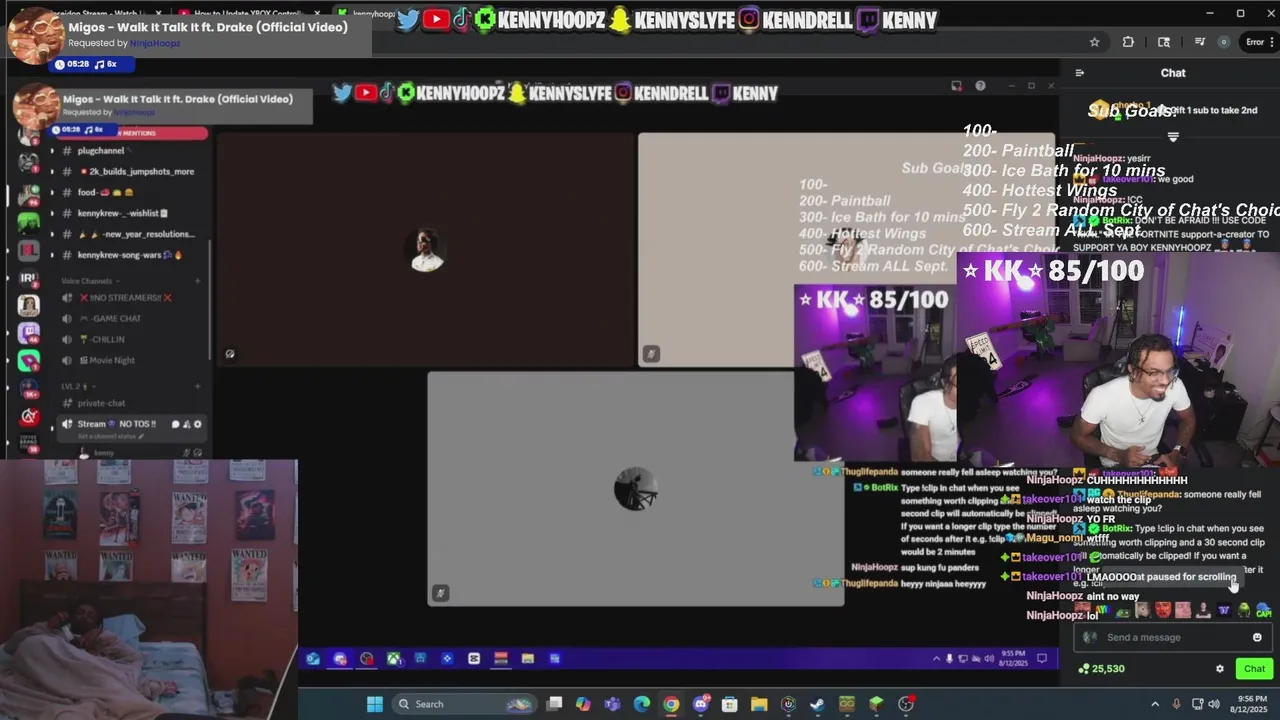
Task: Show hidden system tray icons
Action: point(1155,704)
